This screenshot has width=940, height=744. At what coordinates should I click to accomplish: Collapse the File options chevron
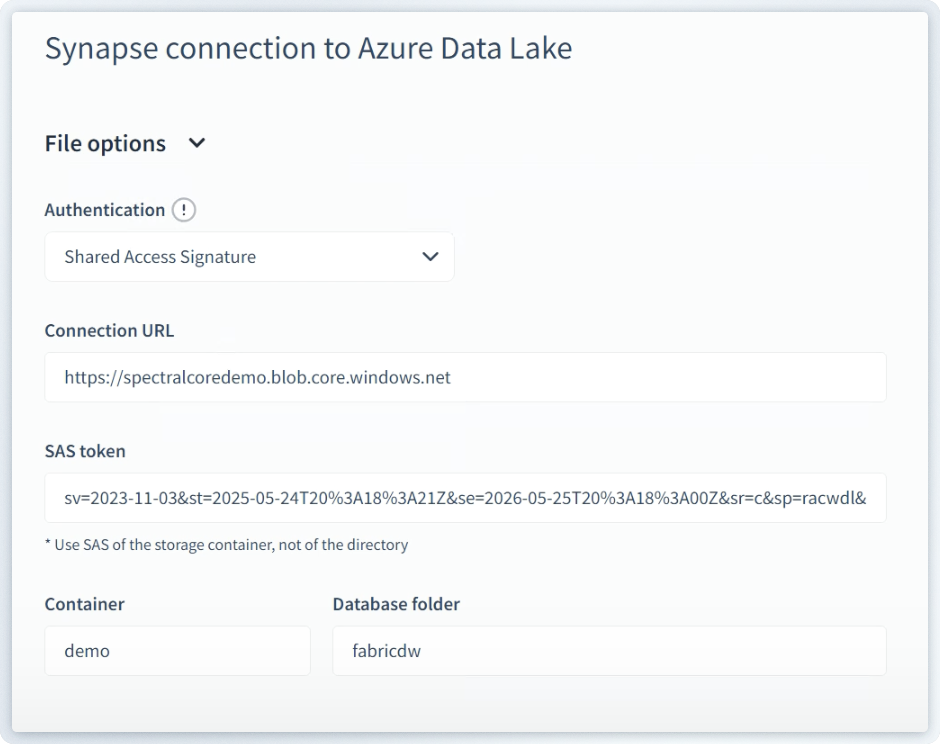click(197, 143)
